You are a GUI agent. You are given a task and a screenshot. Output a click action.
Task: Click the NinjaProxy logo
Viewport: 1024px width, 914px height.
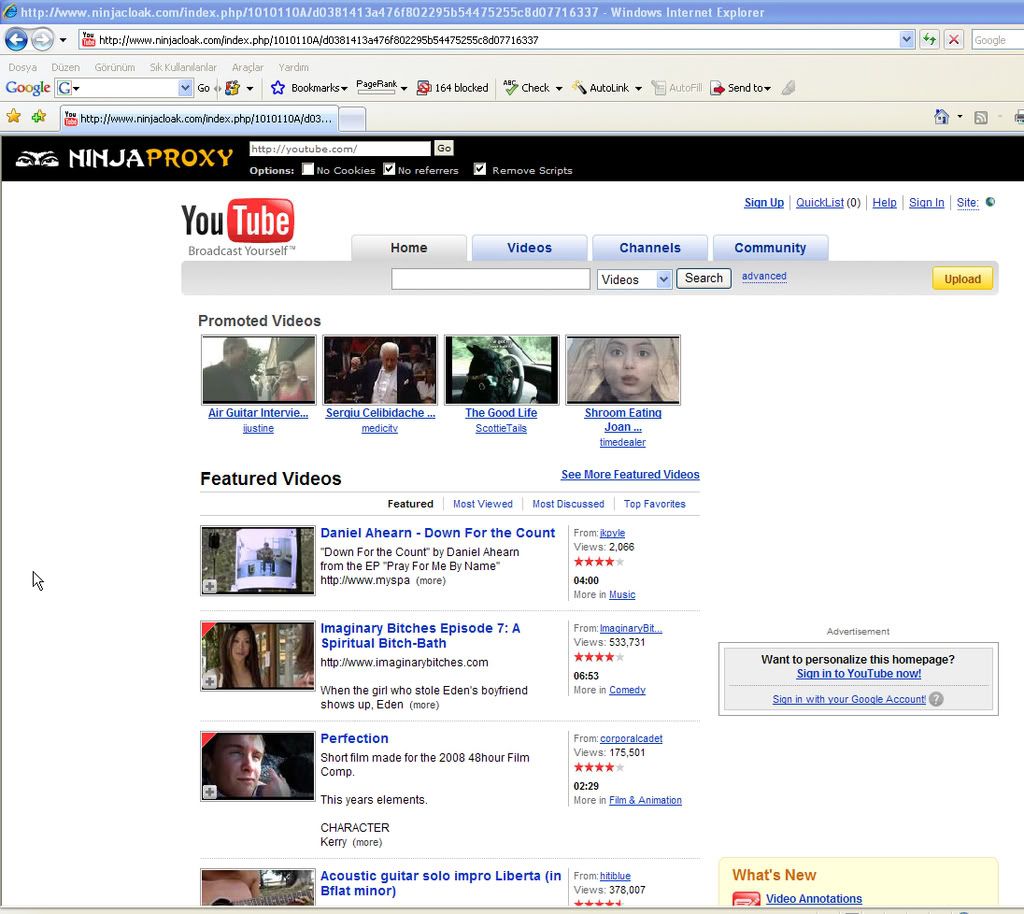(x=124, y=157)
